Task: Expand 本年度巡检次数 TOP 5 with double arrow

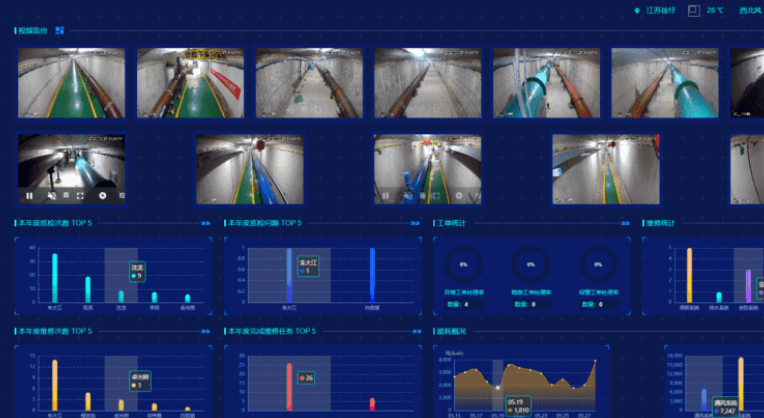Action: pyautogui.click(x=206, y=223)
